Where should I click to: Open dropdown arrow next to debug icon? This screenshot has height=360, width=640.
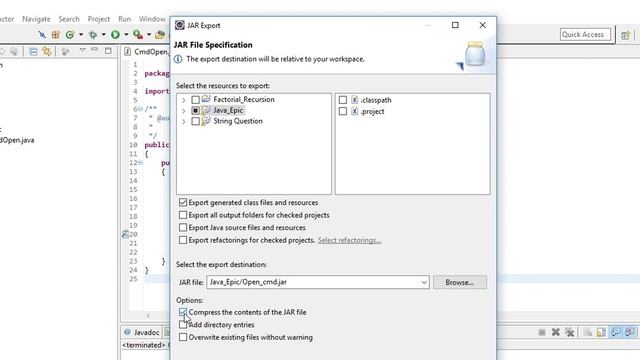(103, 34)
